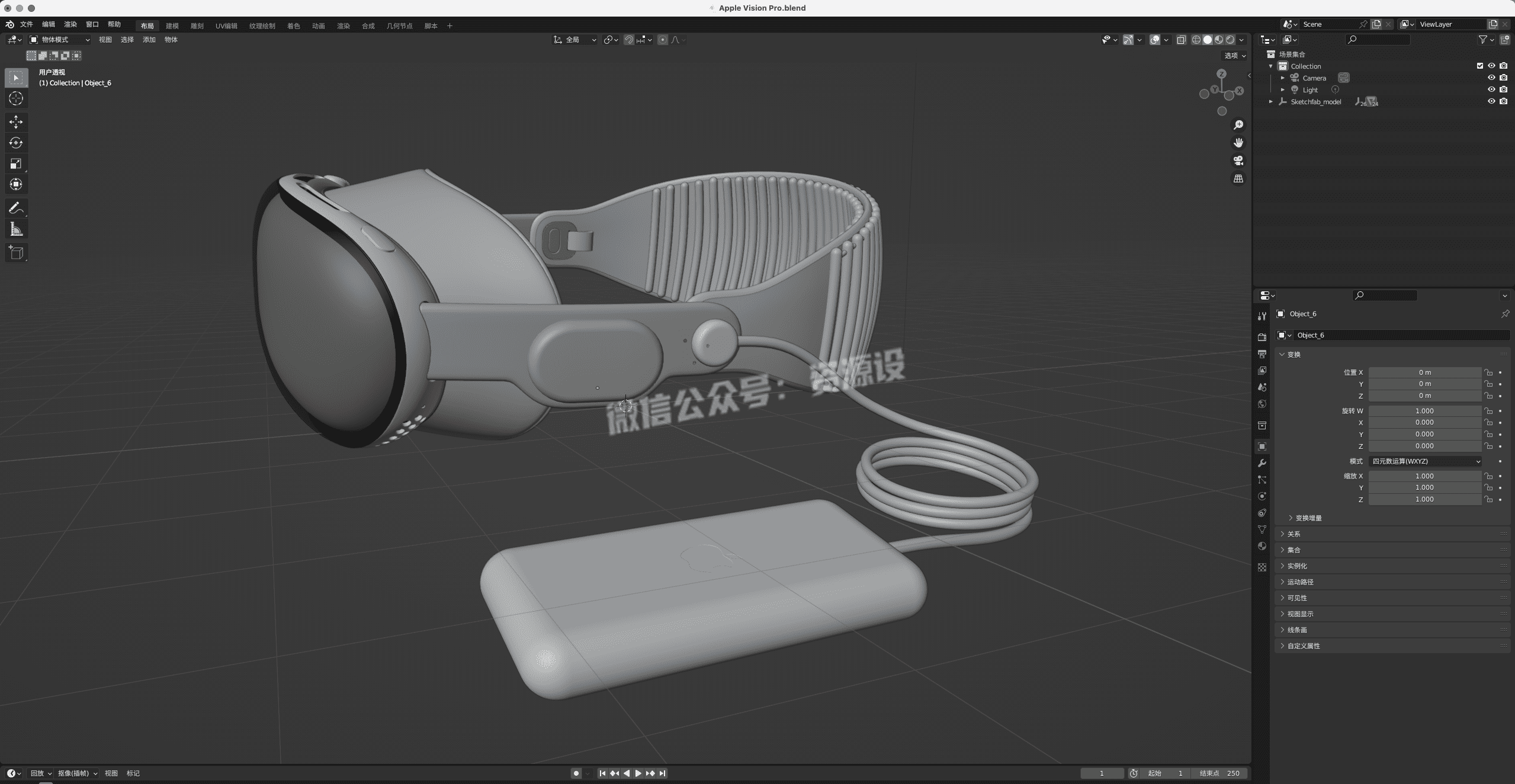This screenshot has height=784, width=1515.
Task: Switch to the 几何节点 workspace tab
Action: [399, 25]
